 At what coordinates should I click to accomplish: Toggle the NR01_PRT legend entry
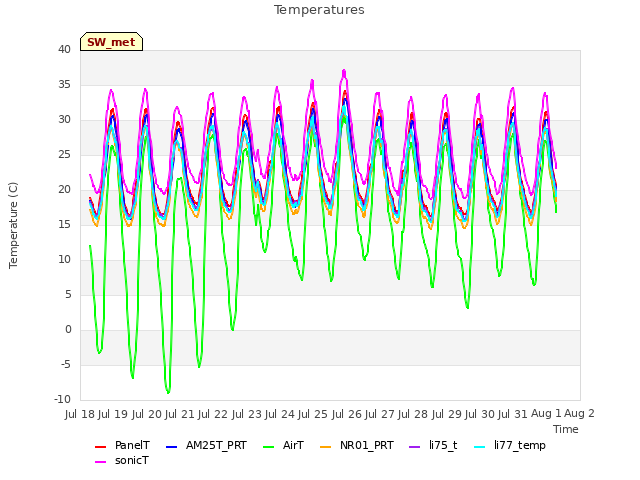[x=356, y=445]
